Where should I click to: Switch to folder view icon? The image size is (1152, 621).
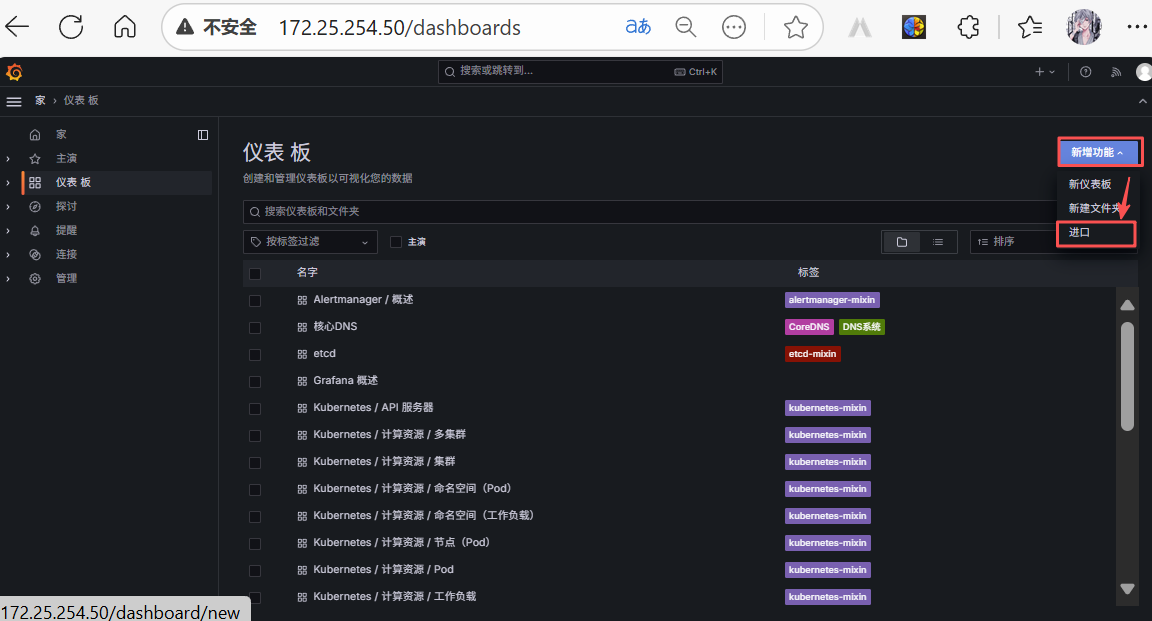(901, 242)
